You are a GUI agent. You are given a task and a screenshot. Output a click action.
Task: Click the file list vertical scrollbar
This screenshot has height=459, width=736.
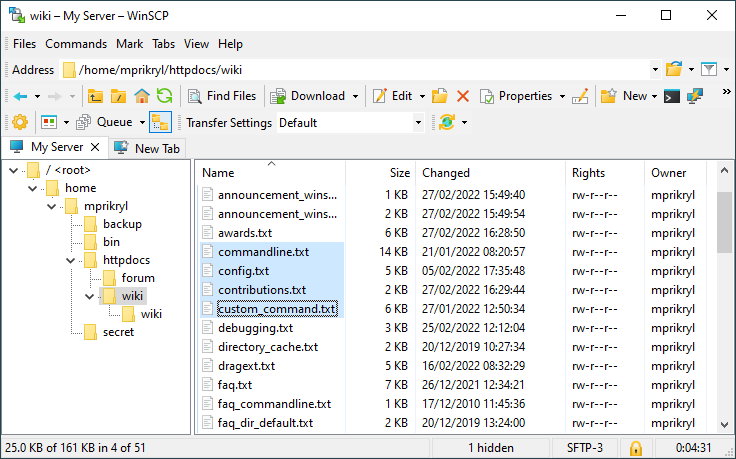coord(724,300)
